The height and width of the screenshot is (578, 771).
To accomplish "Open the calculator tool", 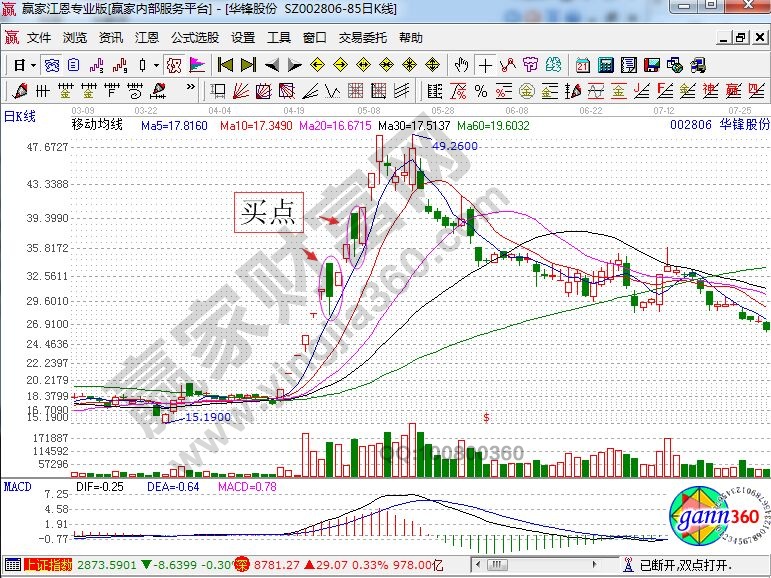I will [605, 65].
